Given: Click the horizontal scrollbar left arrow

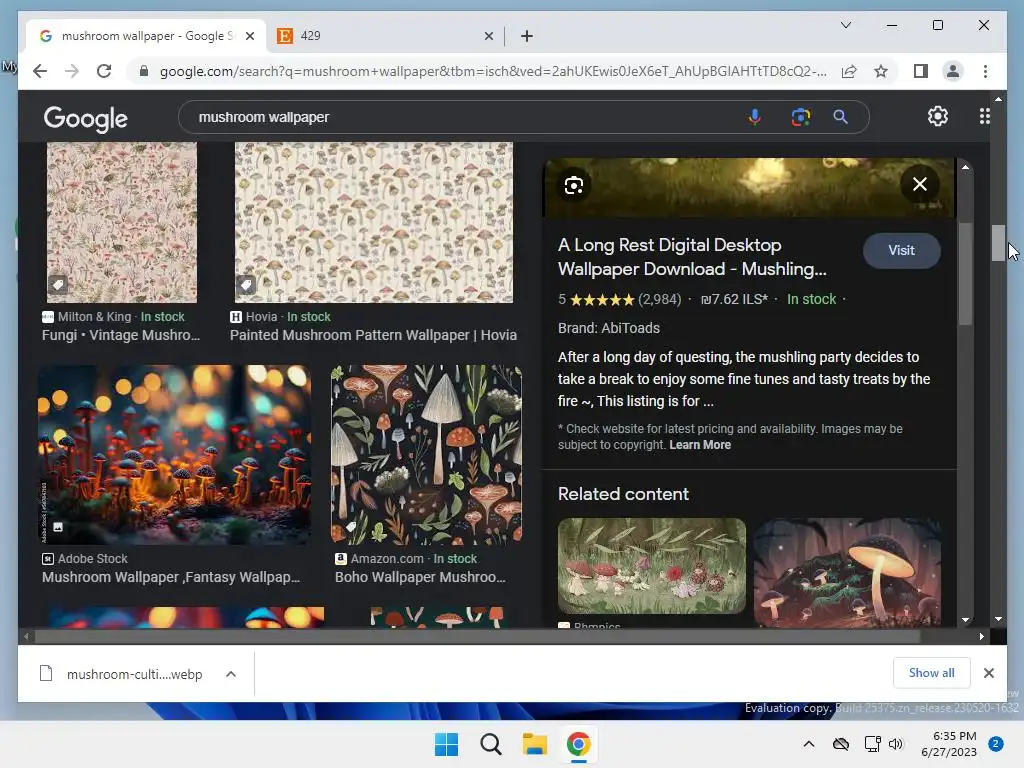Looking at the screenshot, I should coord(26,636).
